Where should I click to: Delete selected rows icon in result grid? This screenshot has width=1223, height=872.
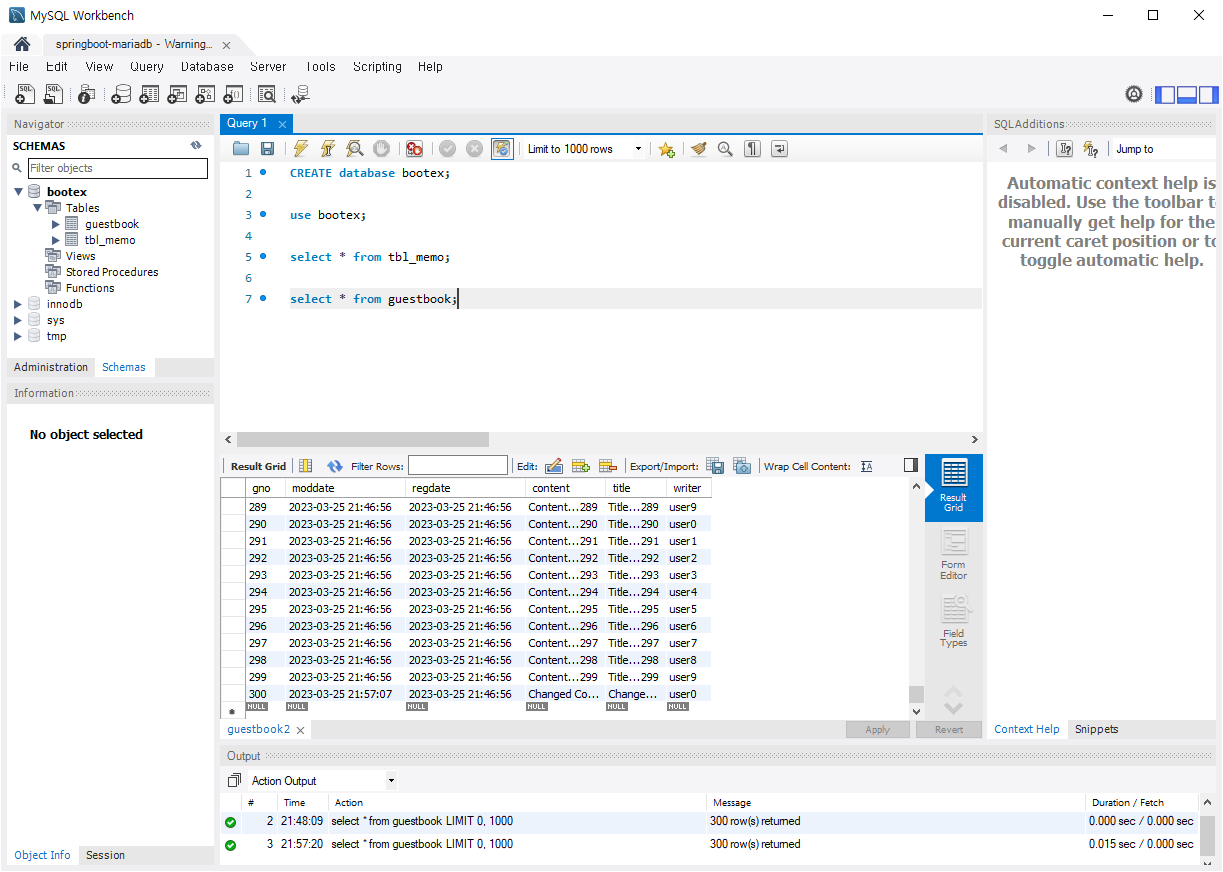pos(607,466)
